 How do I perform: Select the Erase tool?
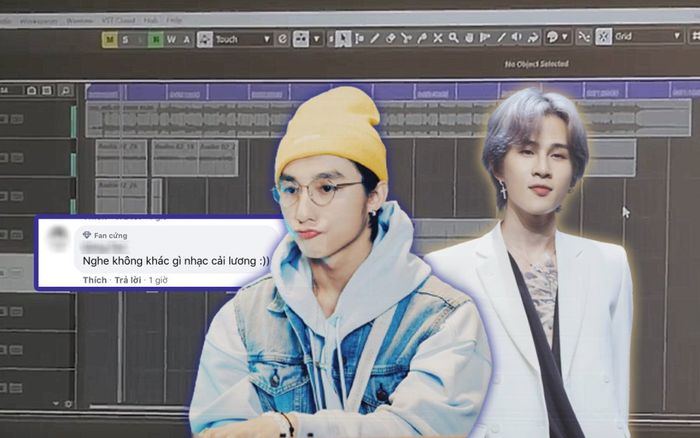(x=391, y=39)
